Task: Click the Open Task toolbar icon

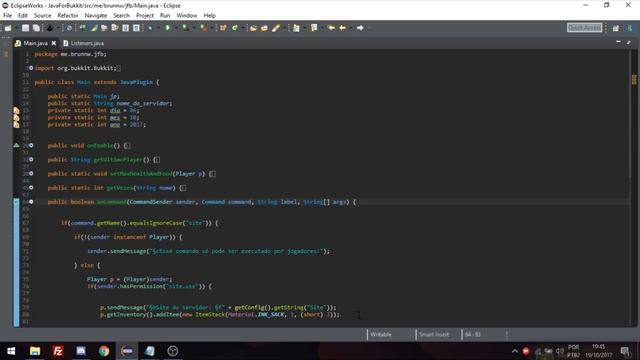Action: [x=264, y=28]
